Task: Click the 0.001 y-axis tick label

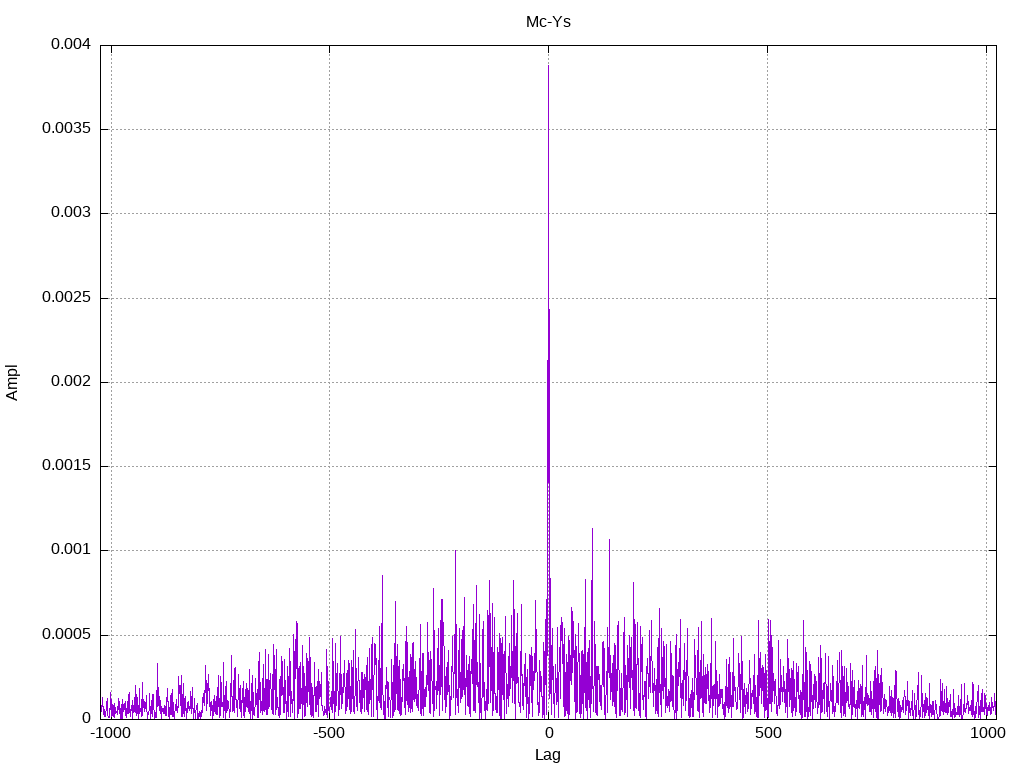Action: [x=71, y=550]
